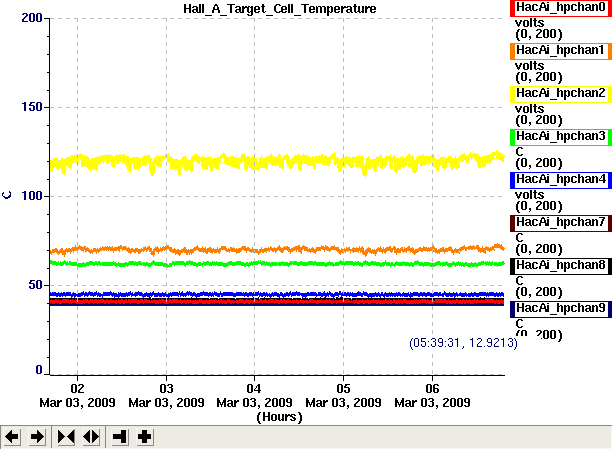
Task: Click the 04 hour tick label
Action: click(x=254, y=388)
